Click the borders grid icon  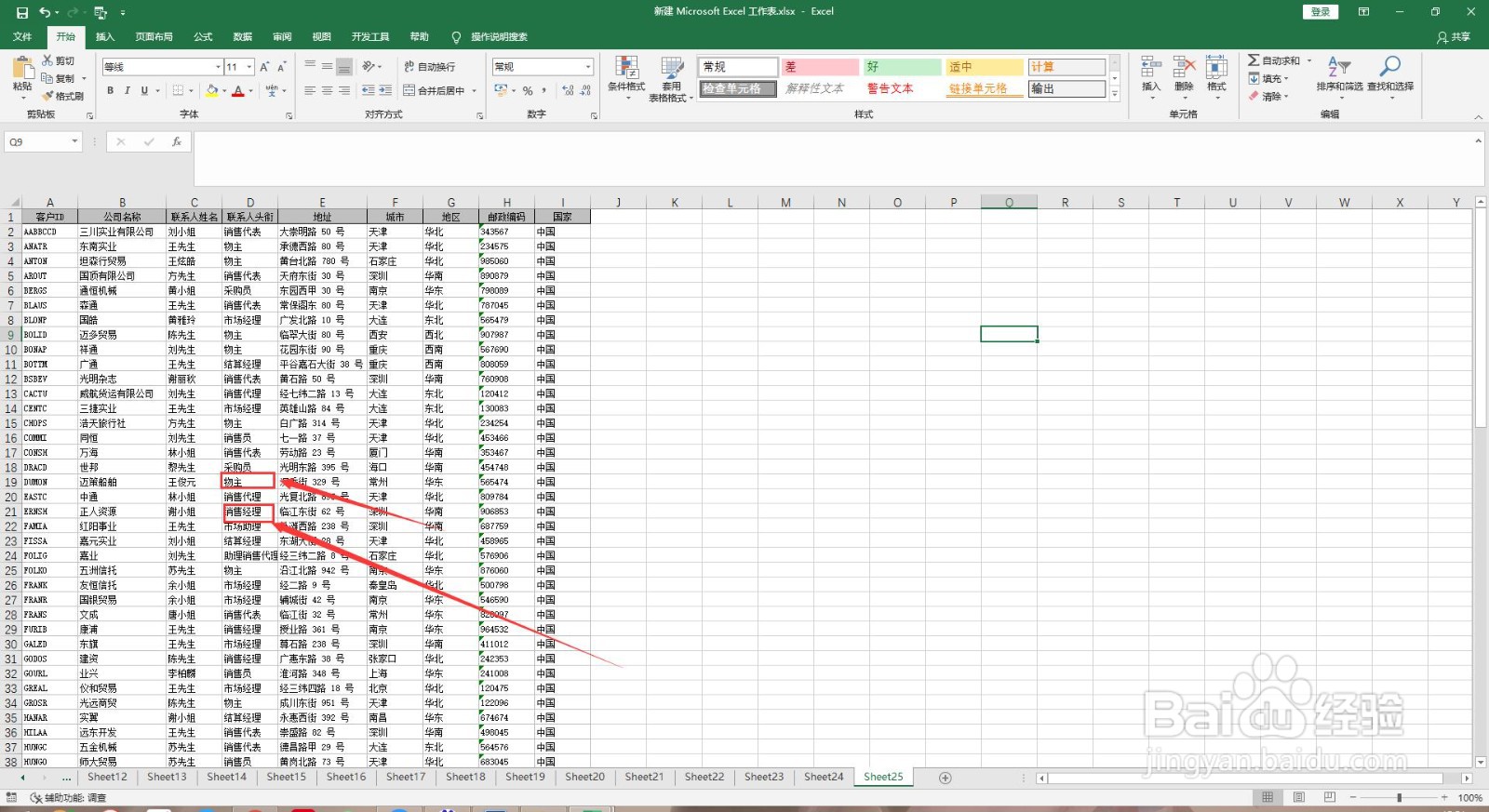click(179, 90)
